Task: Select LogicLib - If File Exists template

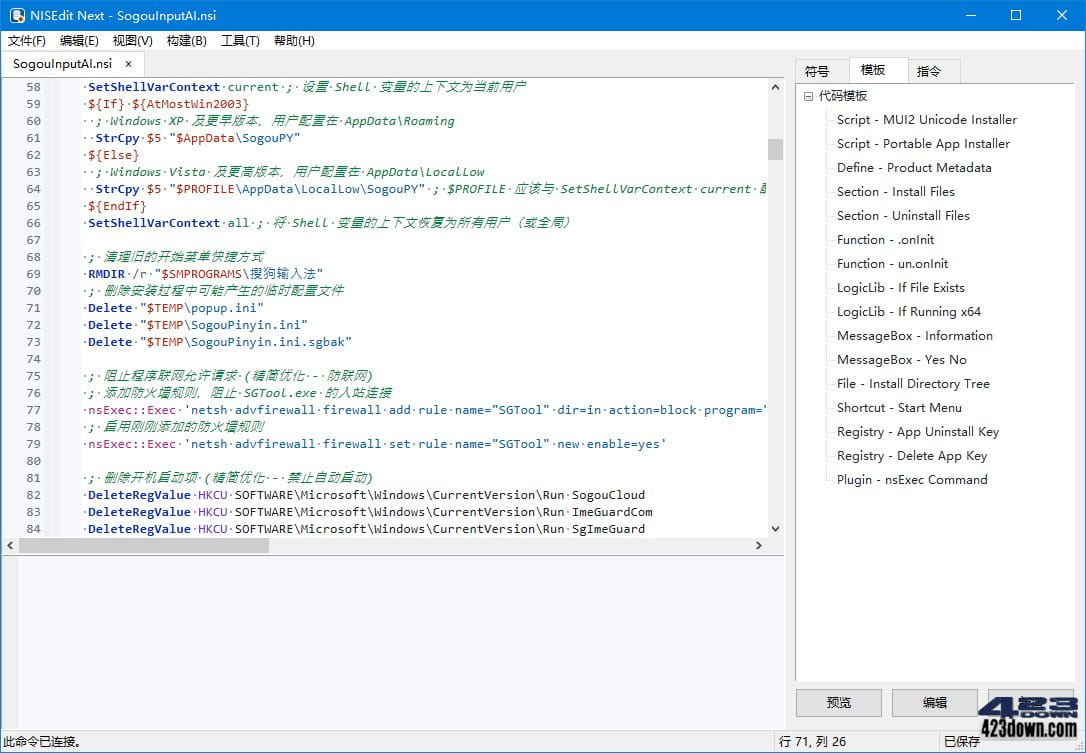Action: [900, 288]
